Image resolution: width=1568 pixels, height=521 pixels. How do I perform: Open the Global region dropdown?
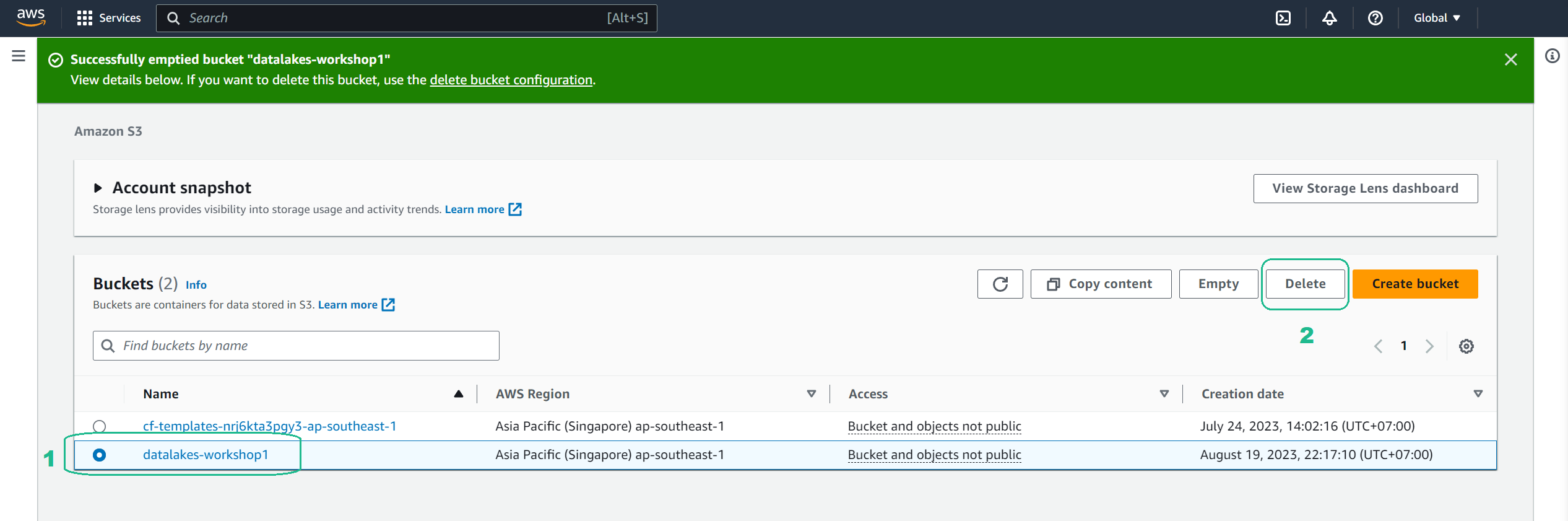tap(1437, 18)
